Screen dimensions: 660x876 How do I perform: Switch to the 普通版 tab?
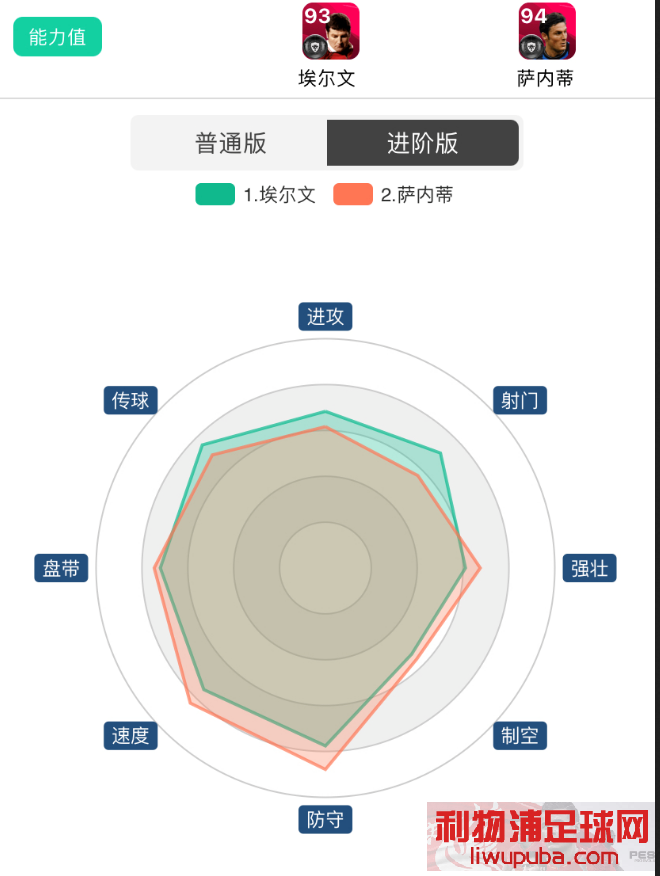(x=230, y=143)
